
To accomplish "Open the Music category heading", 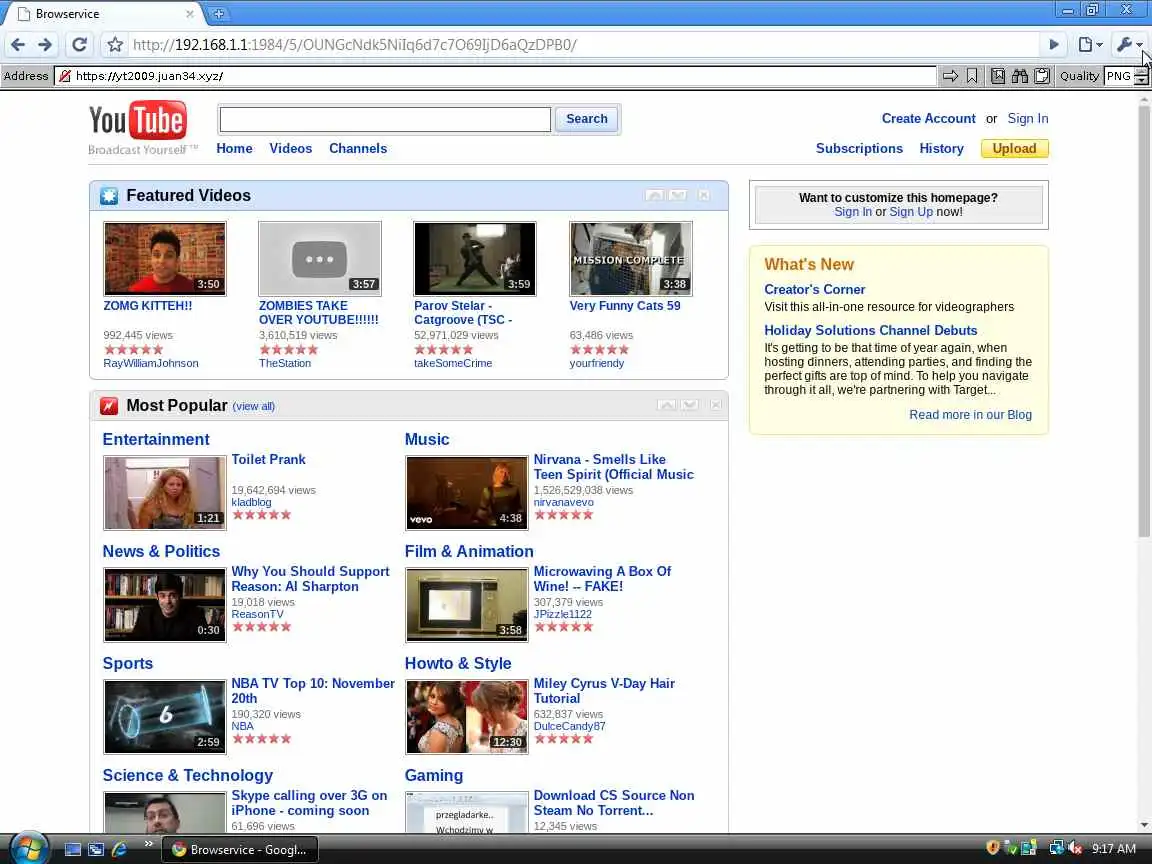I will coord(427,439).
